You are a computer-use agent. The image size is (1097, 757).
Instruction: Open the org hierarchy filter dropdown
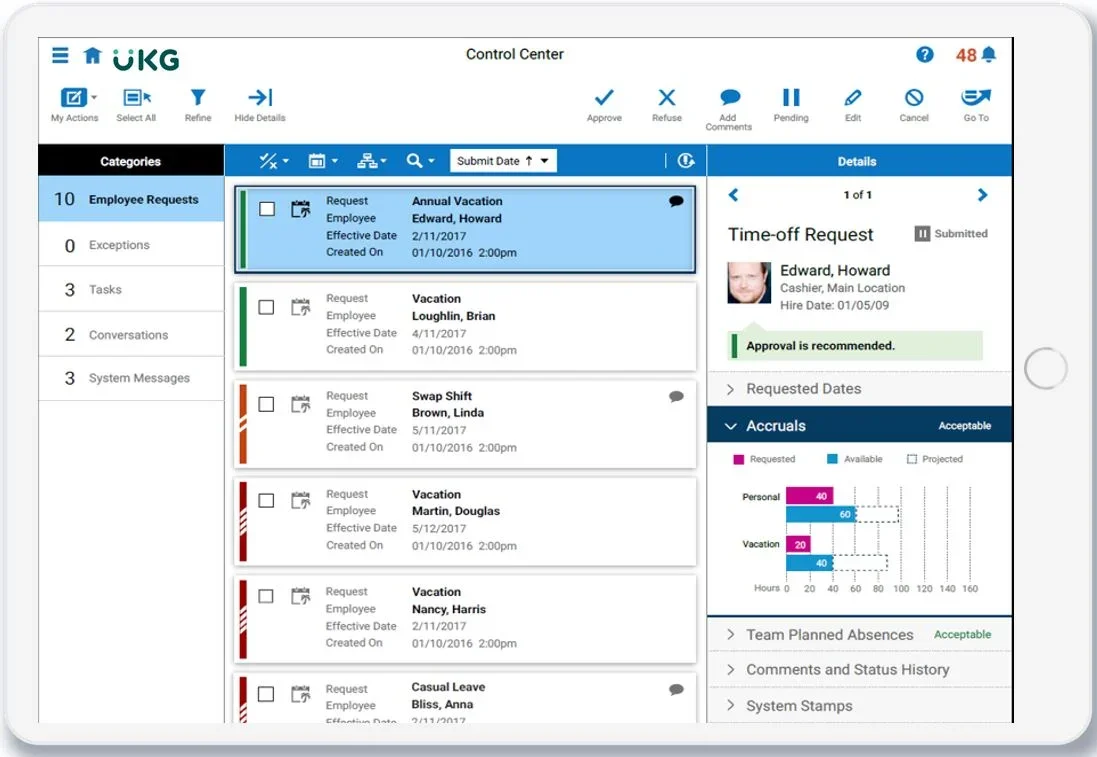click(371, 162)
